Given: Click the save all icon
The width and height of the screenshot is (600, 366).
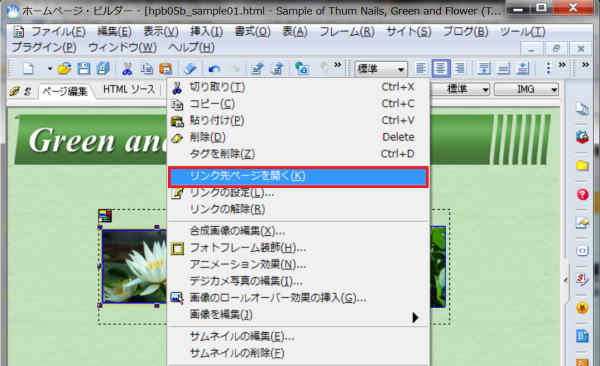Looking at the screenshot, I should [103, 69].
